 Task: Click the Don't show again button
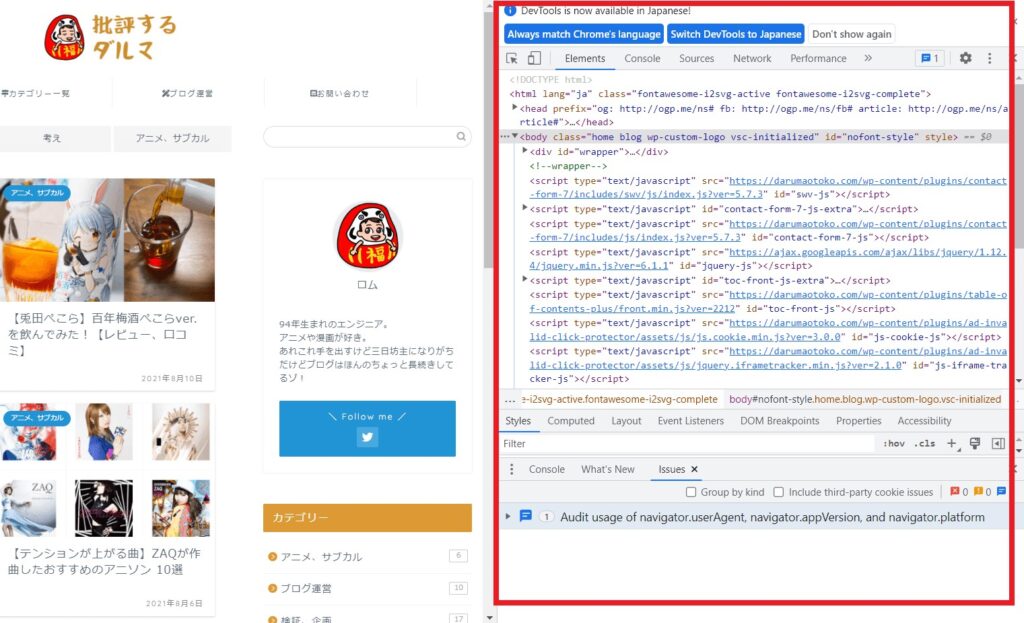(852, 34)
